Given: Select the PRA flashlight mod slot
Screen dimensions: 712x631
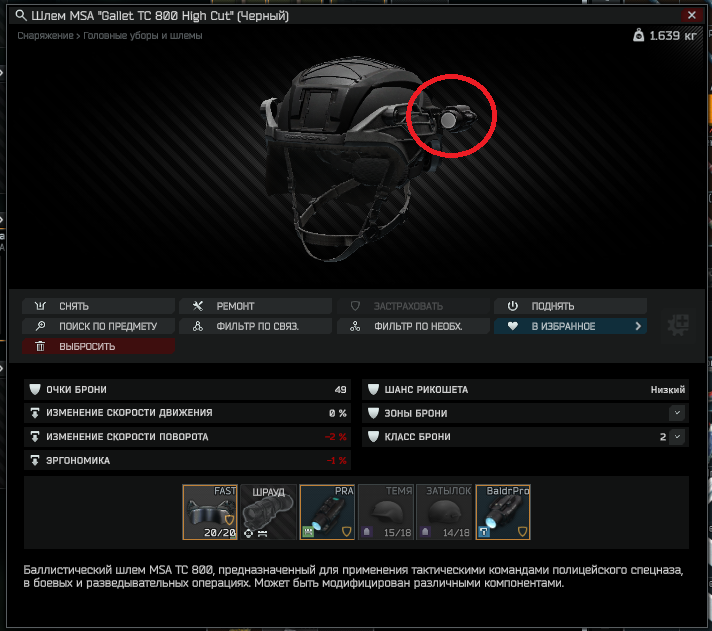Looking at the screenshot, I should 327,512.
